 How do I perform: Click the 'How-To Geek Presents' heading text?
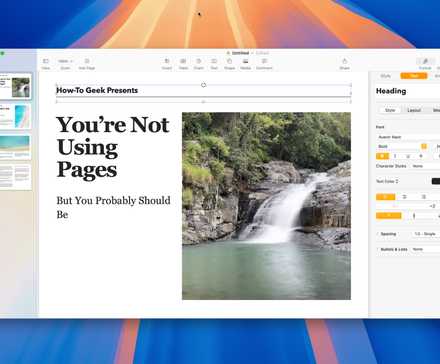(x=97, y=90)
